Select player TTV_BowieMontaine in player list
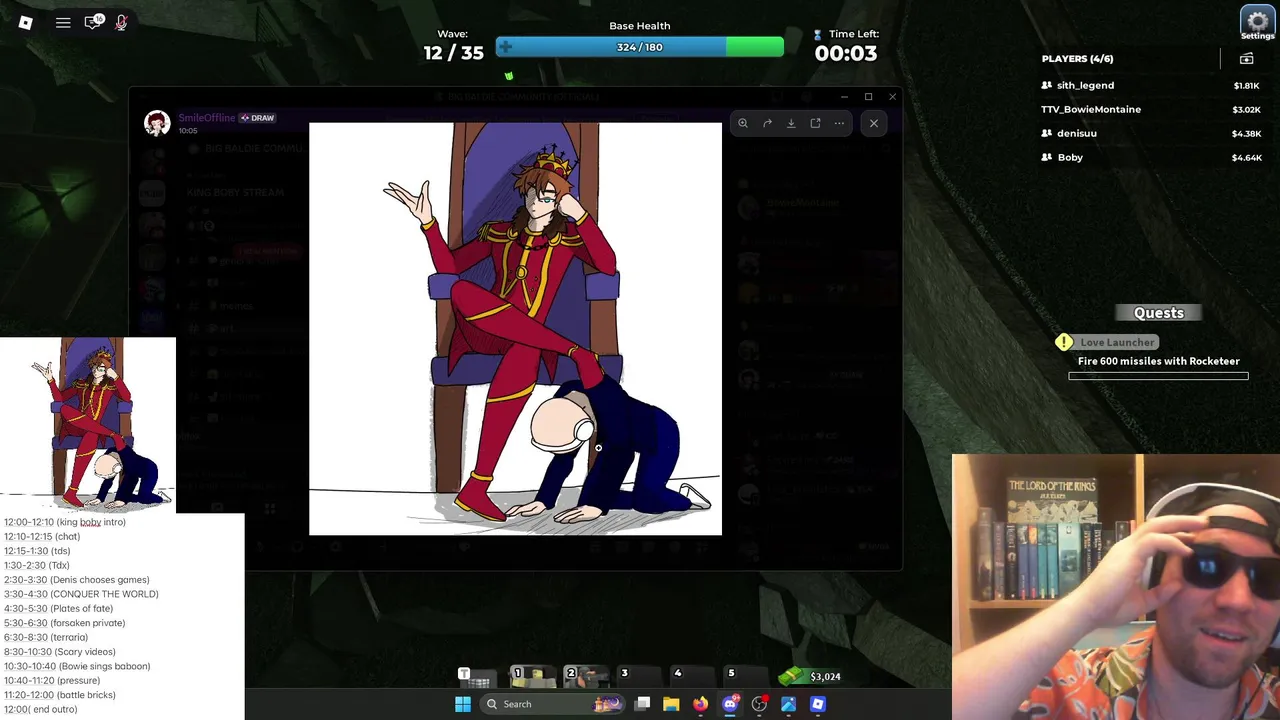The image size is (1280, 720). pos(1090,109)
